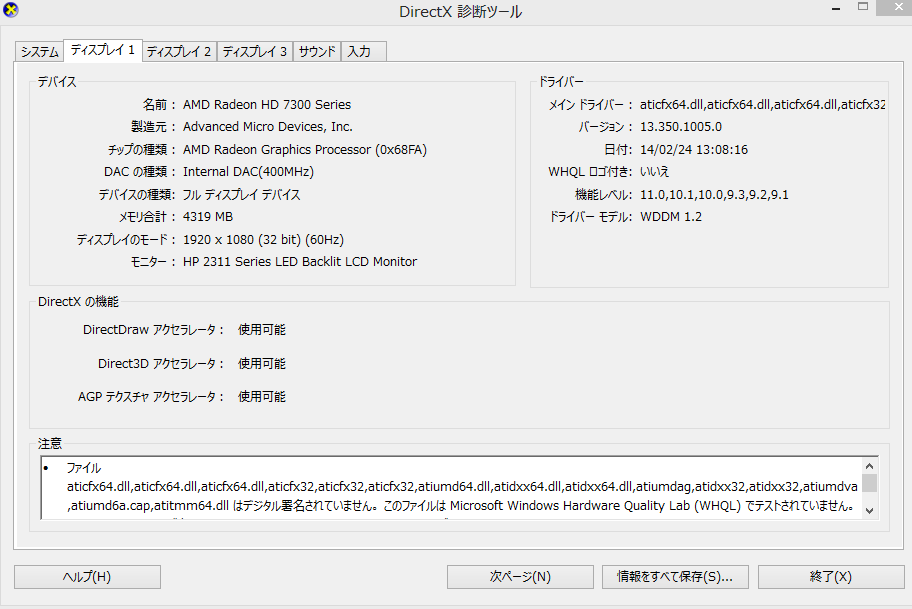Click the ファイル note text in 注意 box
The width and height of the screenshot is (912, 609).
point(84,468)
